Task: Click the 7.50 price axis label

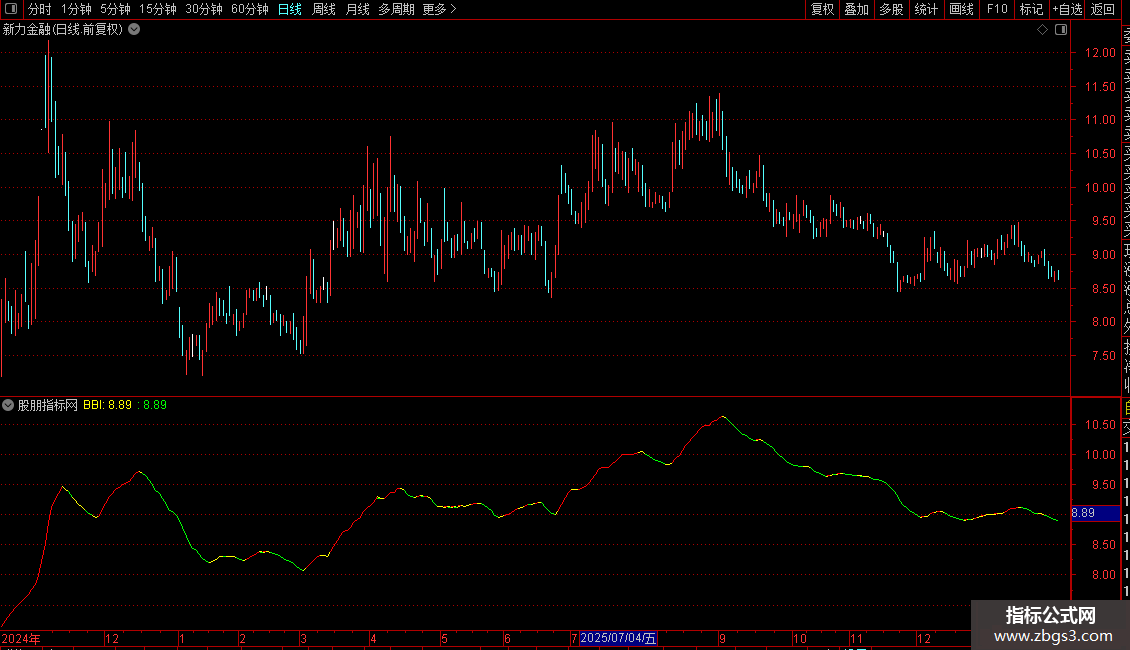Action: coord(1103,355)
